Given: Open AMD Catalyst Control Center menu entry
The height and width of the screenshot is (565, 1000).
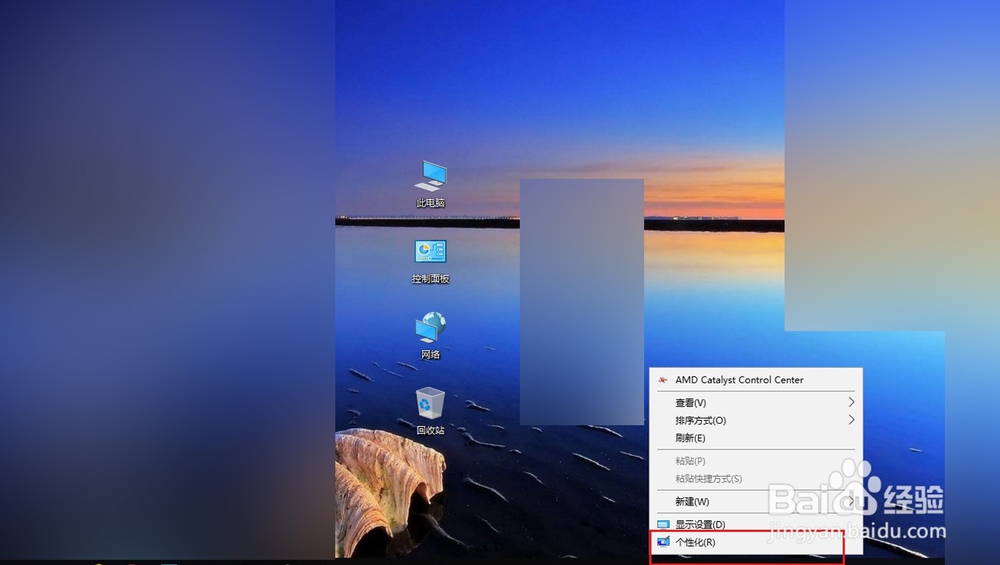Looking at the screenshot, I should click(x=756, y=379).
